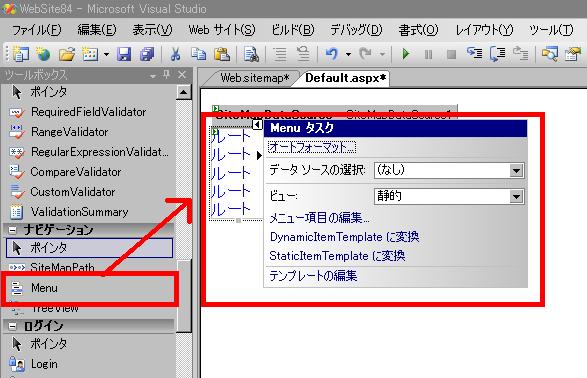587x378 pixels.
Task: Click メニュー項目の編集... link
Action: coord(319,218)
